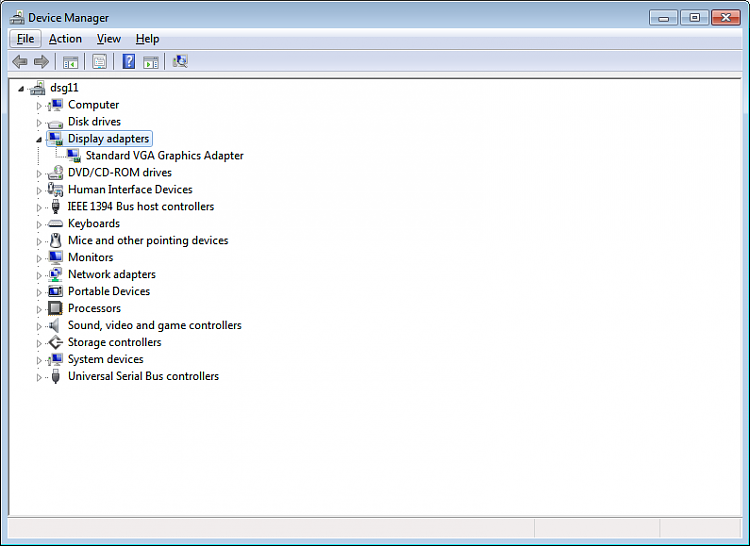
Task: Expand Mice and other pointing devices node
Action: 39,241
